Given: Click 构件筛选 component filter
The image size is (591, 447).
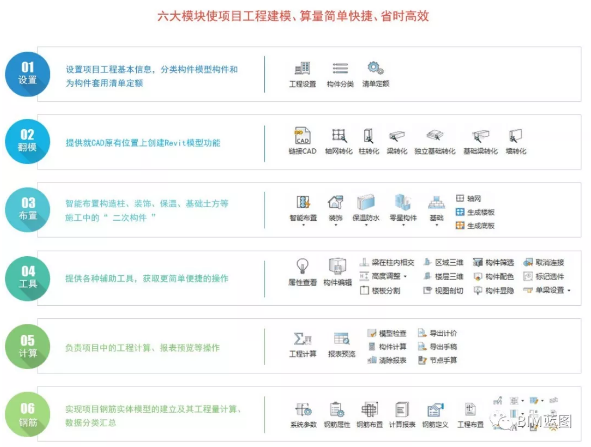Looking at the screenshot, I should [x=494, y=262].
